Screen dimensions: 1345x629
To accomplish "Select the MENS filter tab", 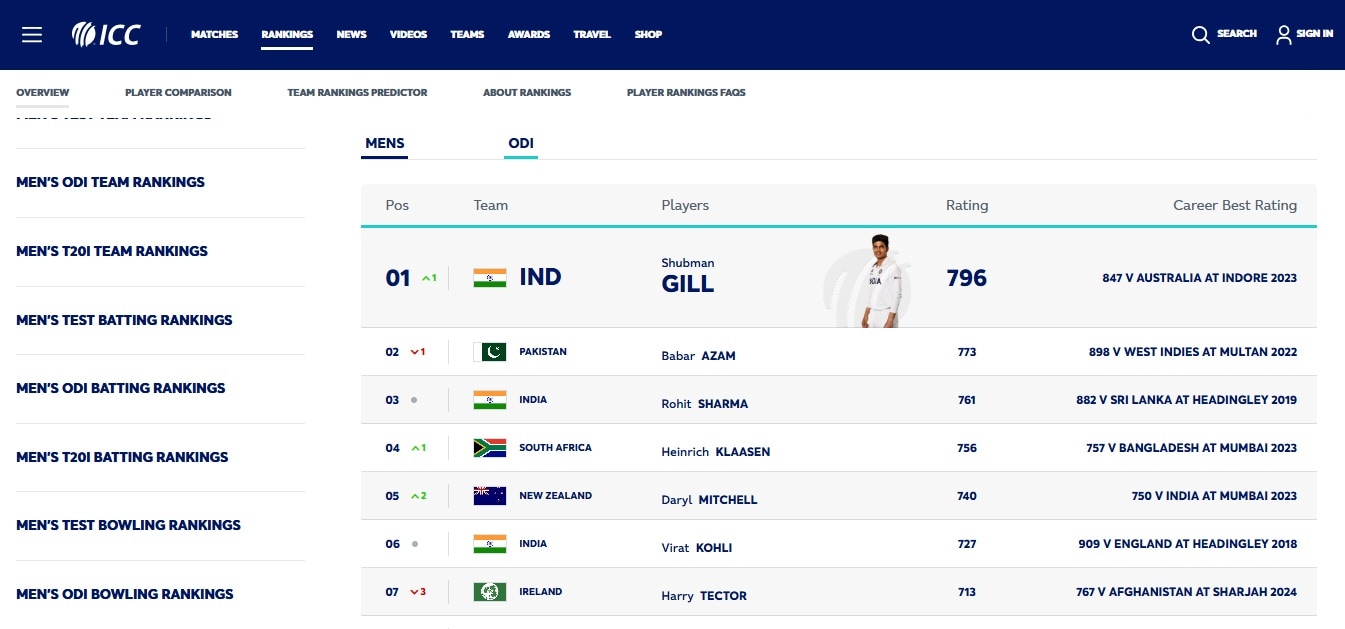I will tap(385, 144).
